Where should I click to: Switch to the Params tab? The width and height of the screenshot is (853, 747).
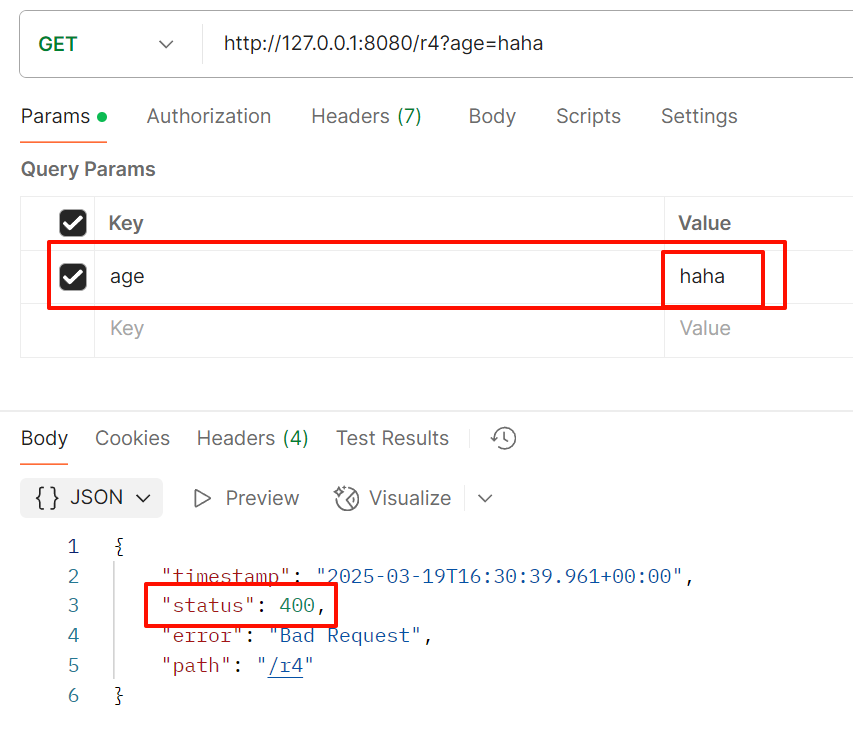point(64,116)
